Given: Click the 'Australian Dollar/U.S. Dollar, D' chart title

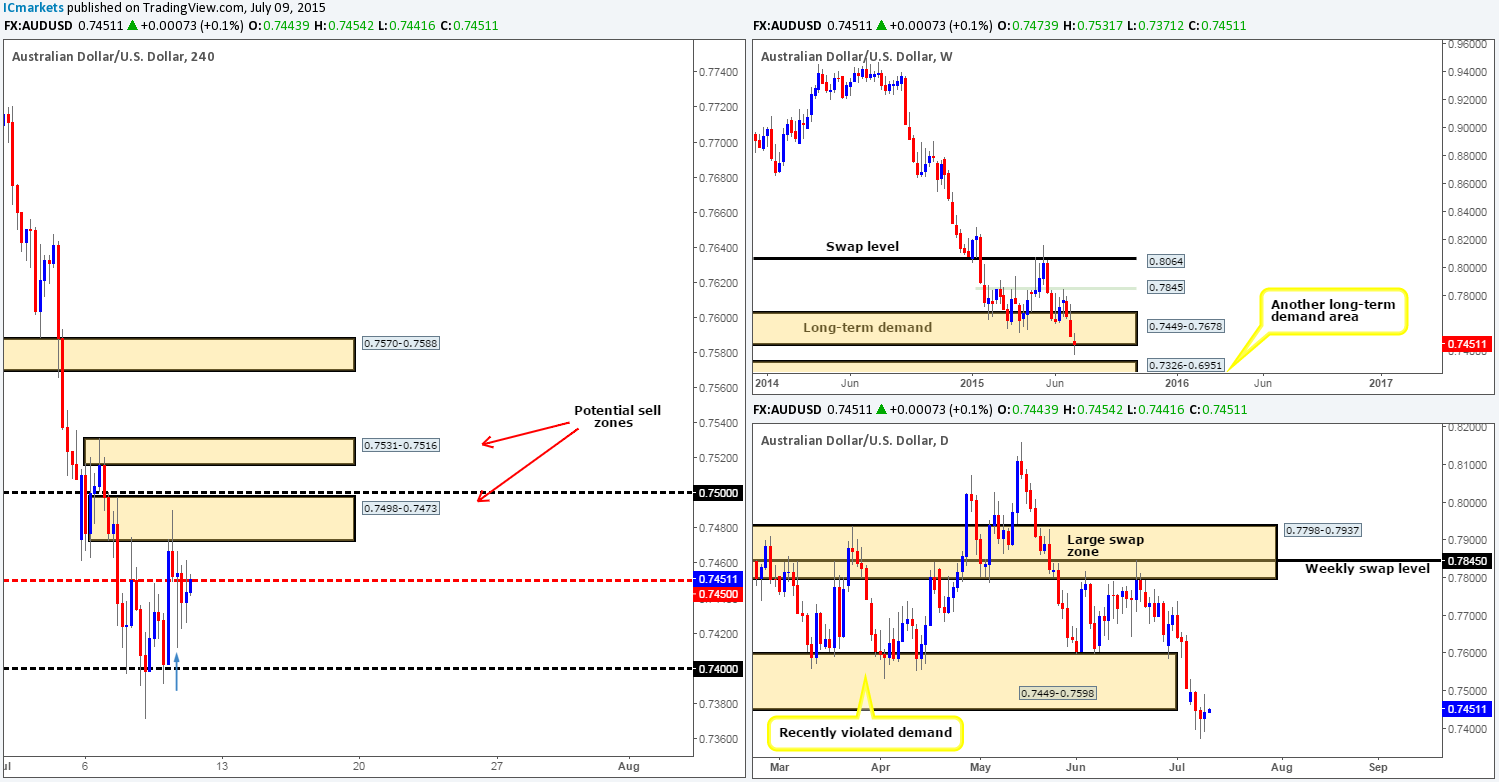Looking at the screenshot, I should click(856, 441).
